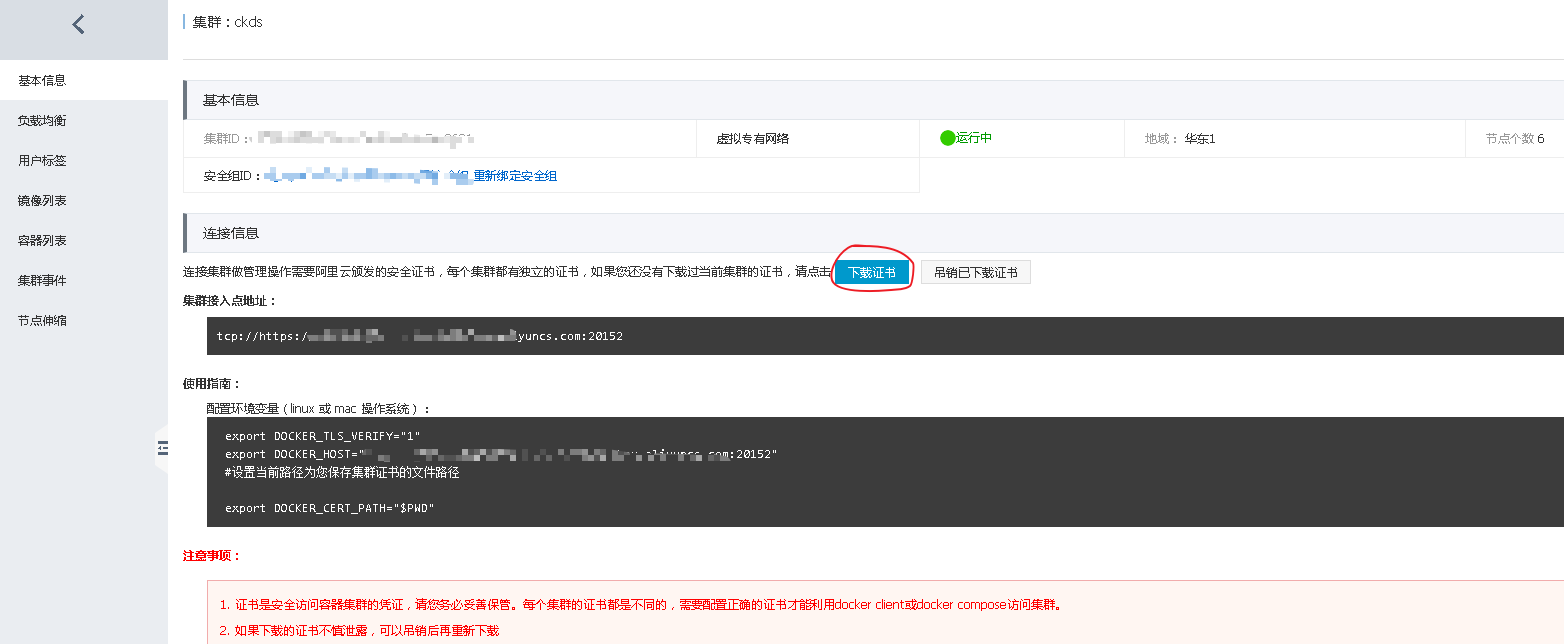
Task: Open the 负载均衡 sidebar item
Action: click(x=84, y=120)
